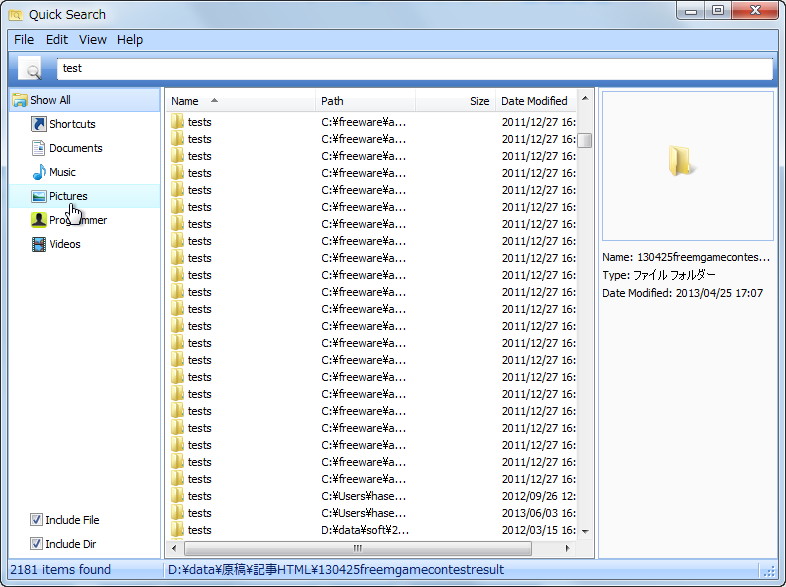Click the status bar full path text
The height and width of the screenshot is (587, 786).
(x=336, y=569)
